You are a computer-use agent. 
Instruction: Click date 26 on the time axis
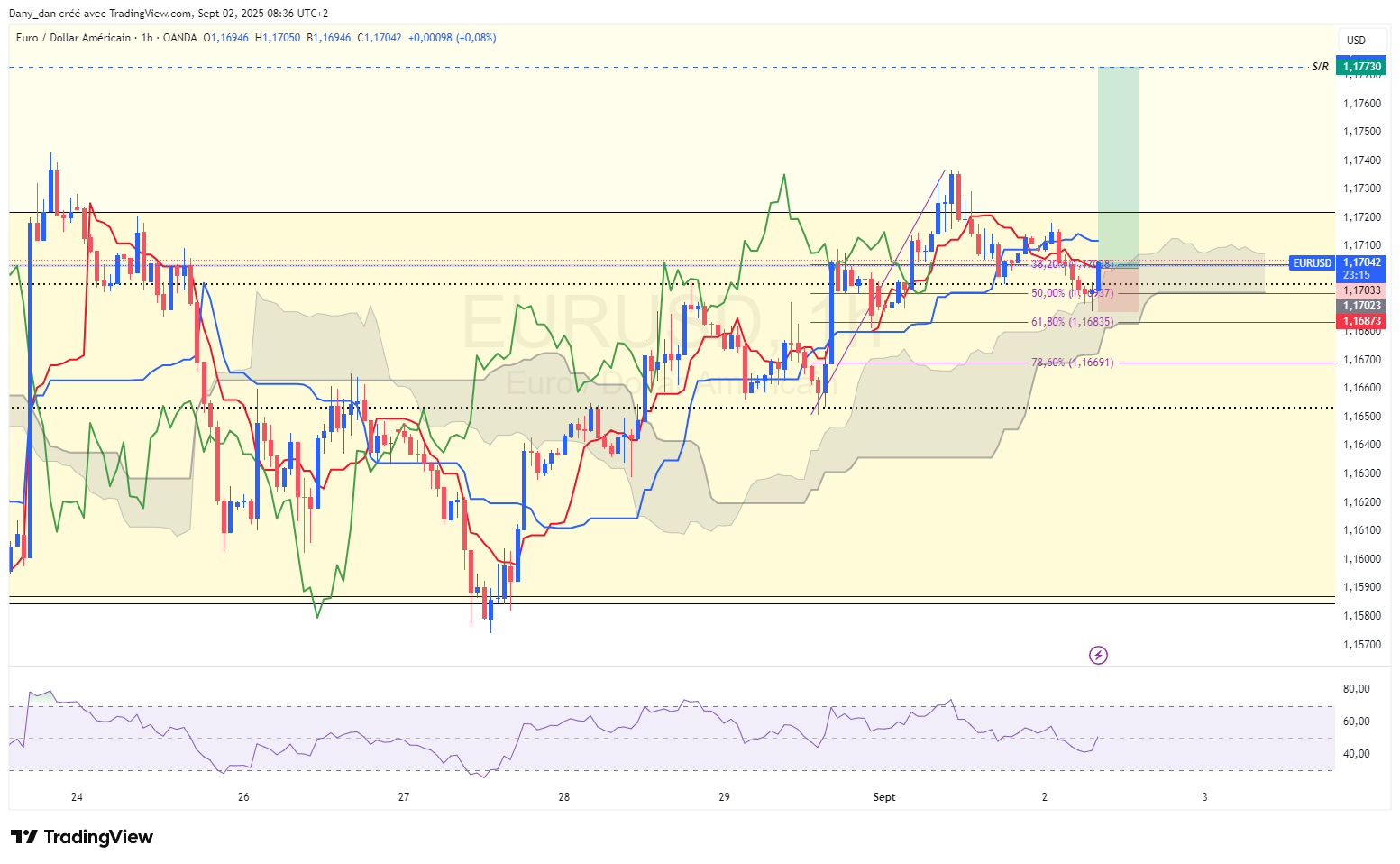pos(243,797)
